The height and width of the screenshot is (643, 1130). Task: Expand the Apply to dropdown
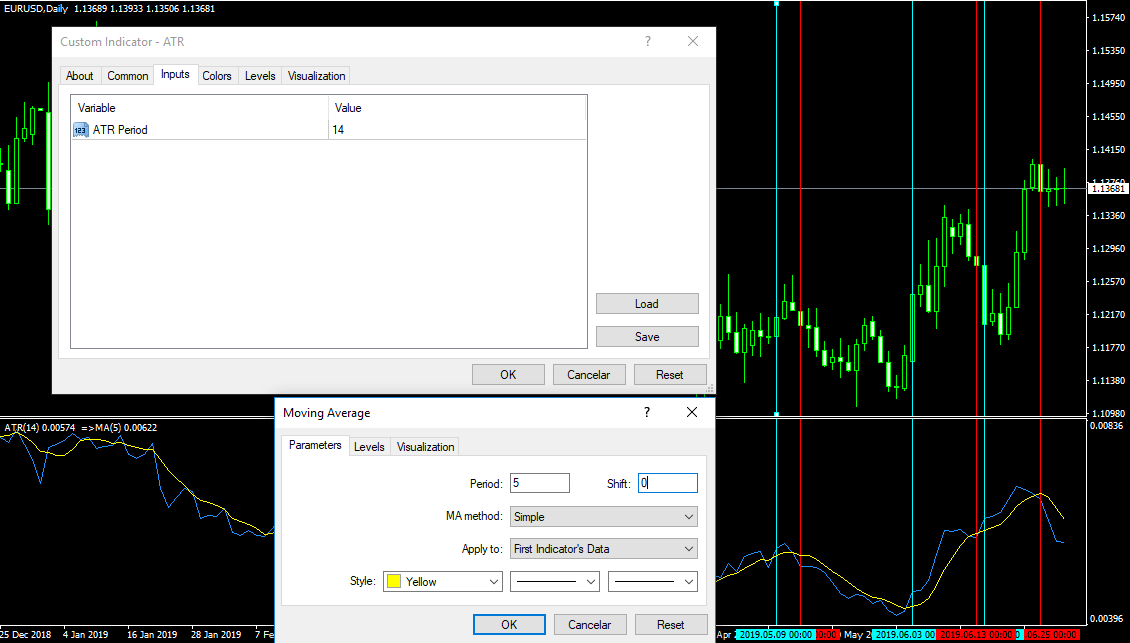click(603, 549)
